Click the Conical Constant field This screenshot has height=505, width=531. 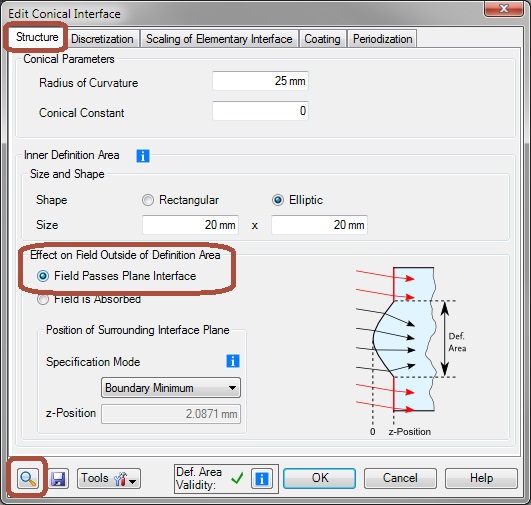[260, 111]
